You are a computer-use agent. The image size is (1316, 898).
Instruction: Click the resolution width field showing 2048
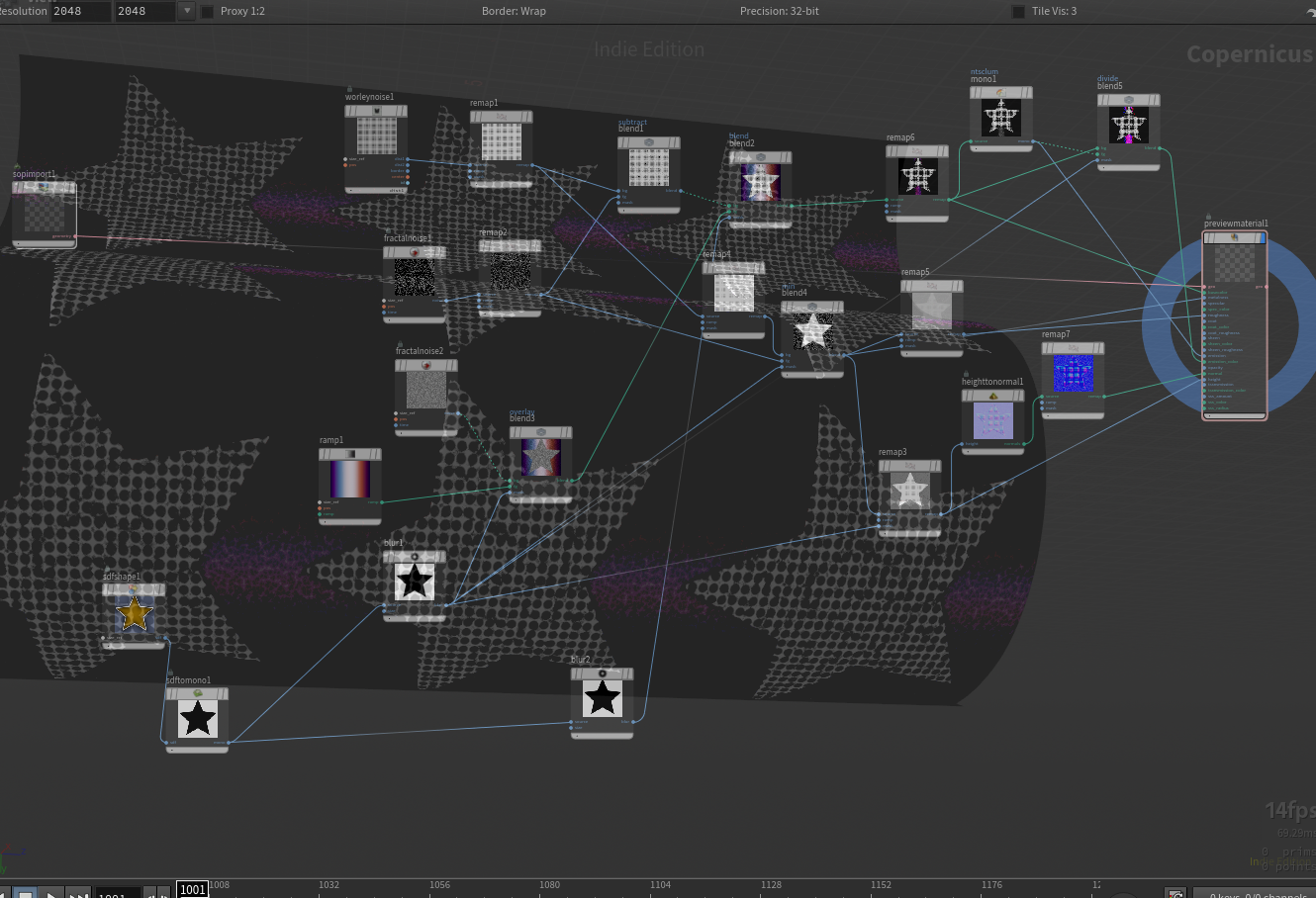pos(79,11)
